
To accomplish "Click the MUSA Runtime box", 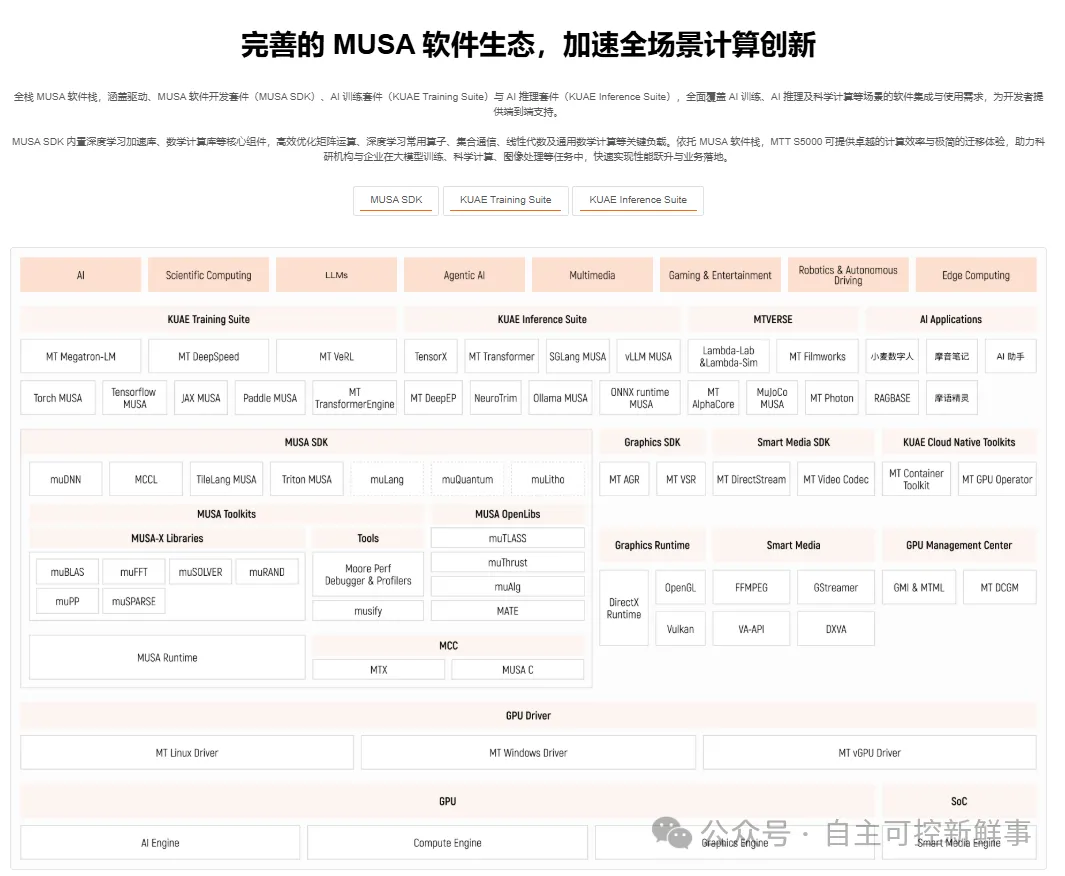I will click(x=167, y=657).
